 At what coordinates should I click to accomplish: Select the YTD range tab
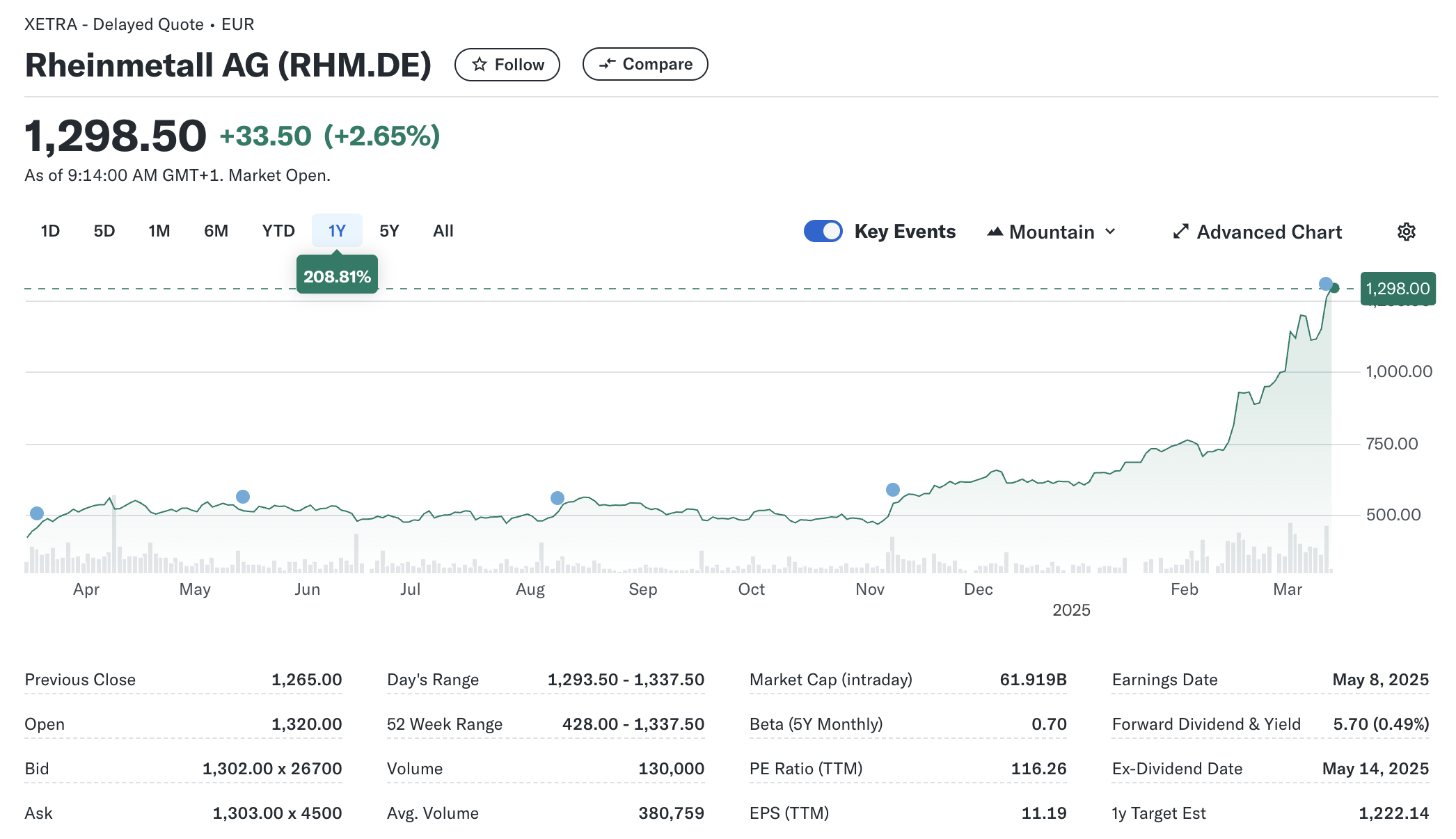pos(278,231)
